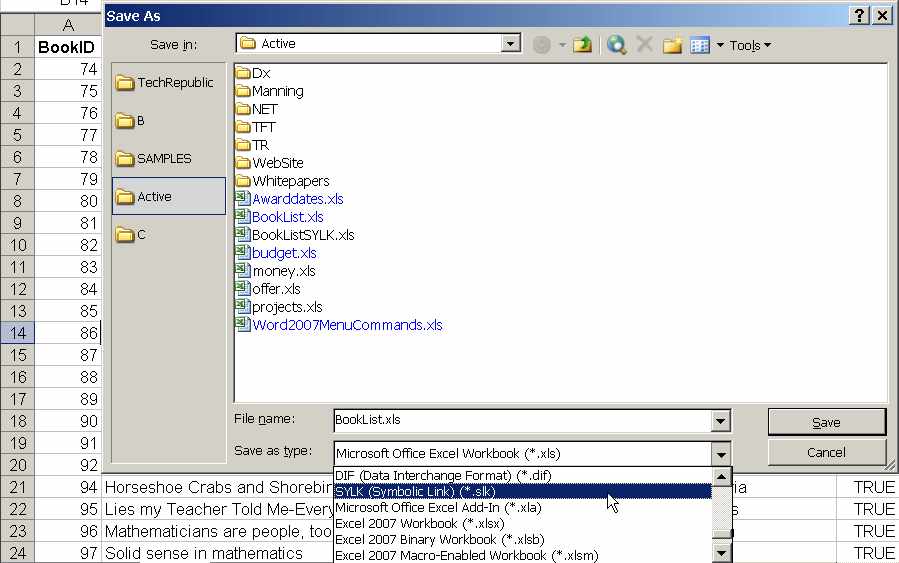Open the WebSite folder
This screenshot has height=563, width=899.
tap(277, 163)
